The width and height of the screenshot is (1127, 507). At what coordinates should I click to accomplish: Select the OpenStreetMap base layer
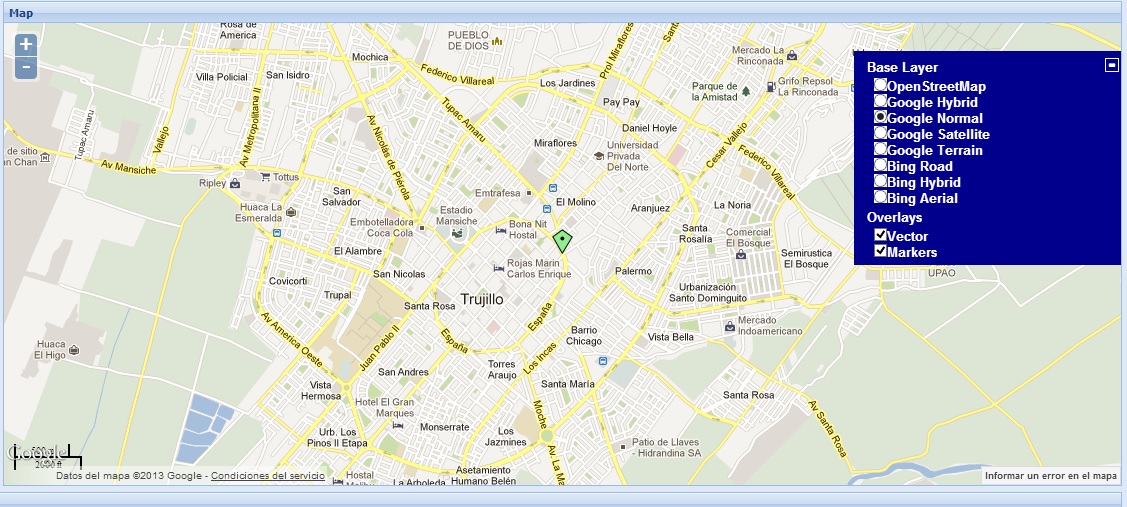(x=880, y=85)
